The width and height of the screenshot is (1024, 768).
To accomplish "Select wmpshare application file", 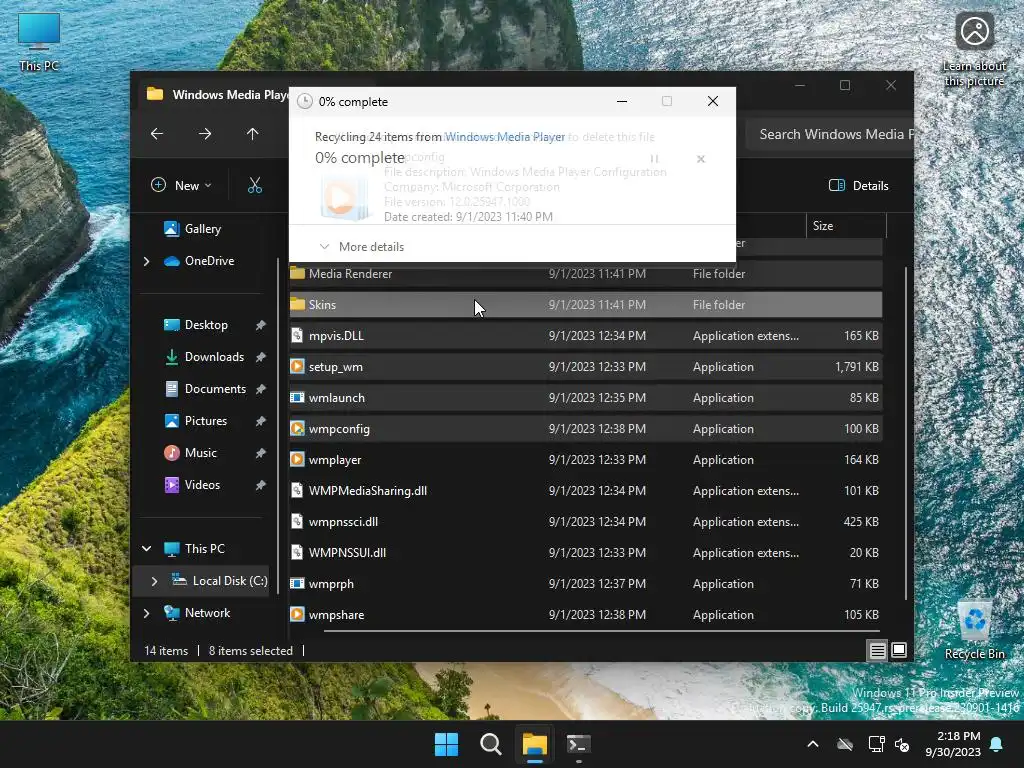I will 586,615.
